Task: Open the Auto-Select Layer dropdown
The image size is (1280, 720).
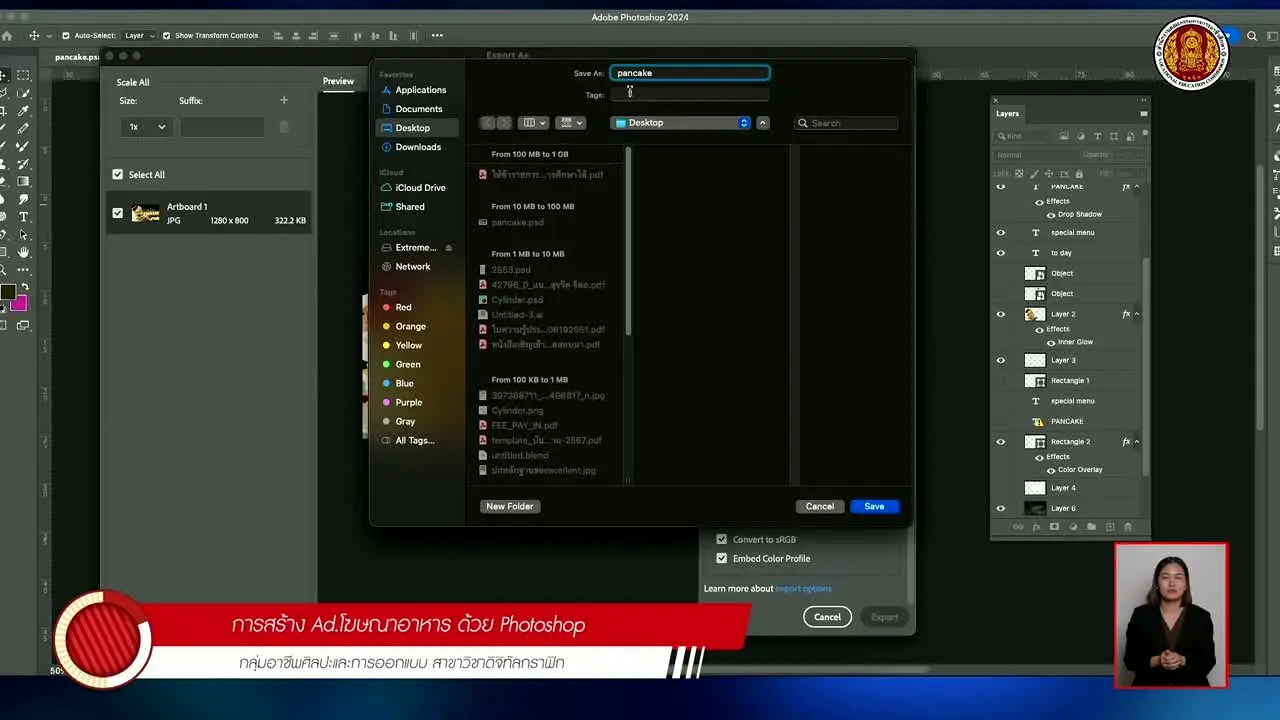Action: tap(139, 36)
